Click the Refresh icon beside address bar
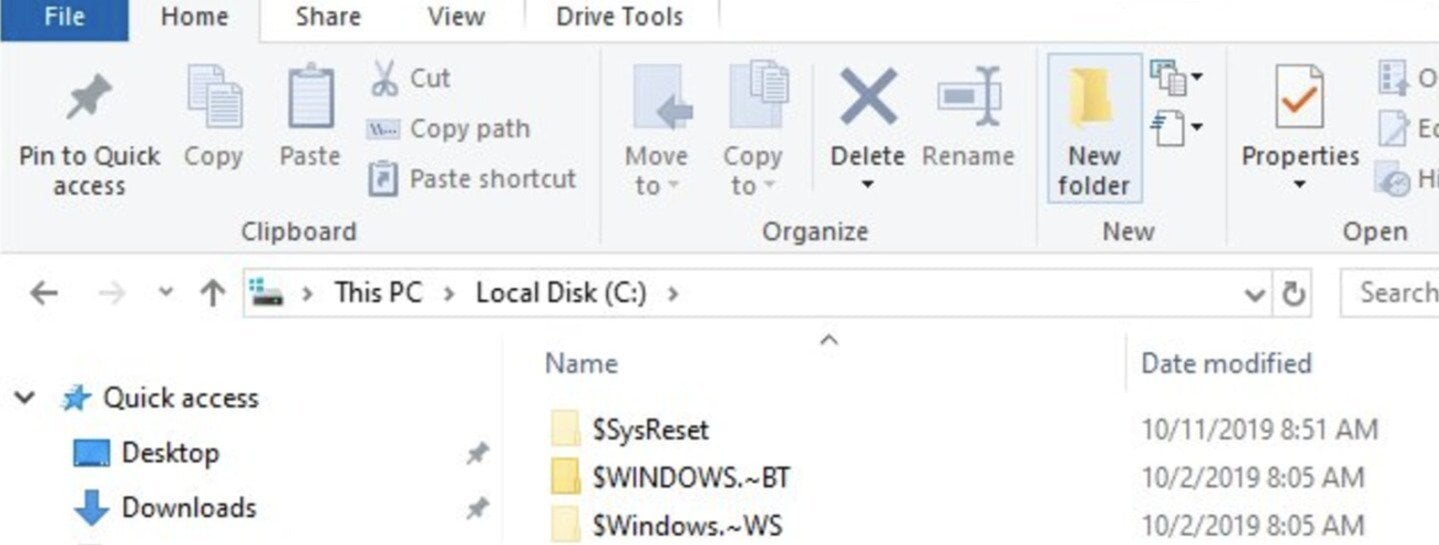 click(x=1294, y=293)
